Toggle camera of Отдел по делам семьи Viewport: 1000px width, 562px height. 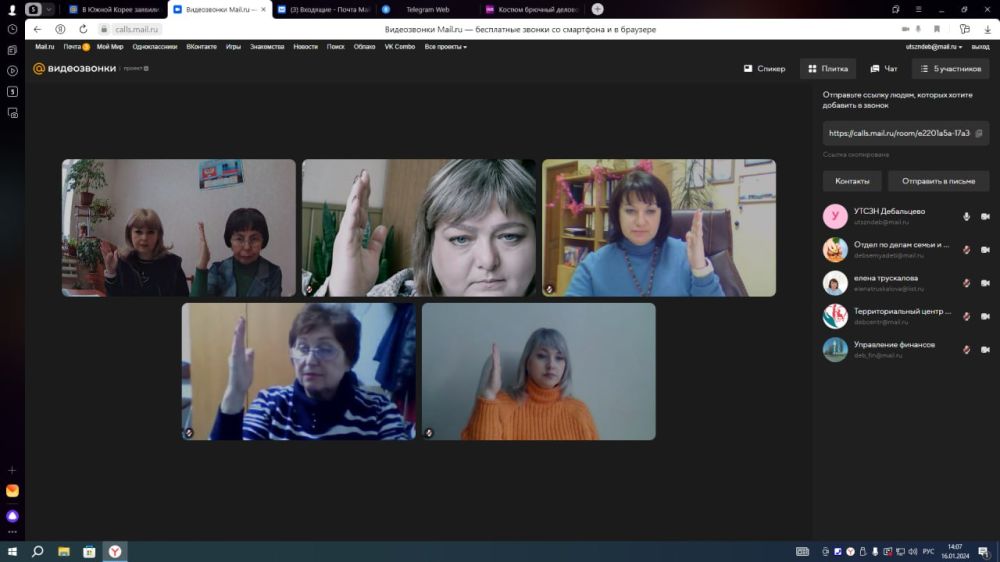pyautogui.click(x=985, y=249)
